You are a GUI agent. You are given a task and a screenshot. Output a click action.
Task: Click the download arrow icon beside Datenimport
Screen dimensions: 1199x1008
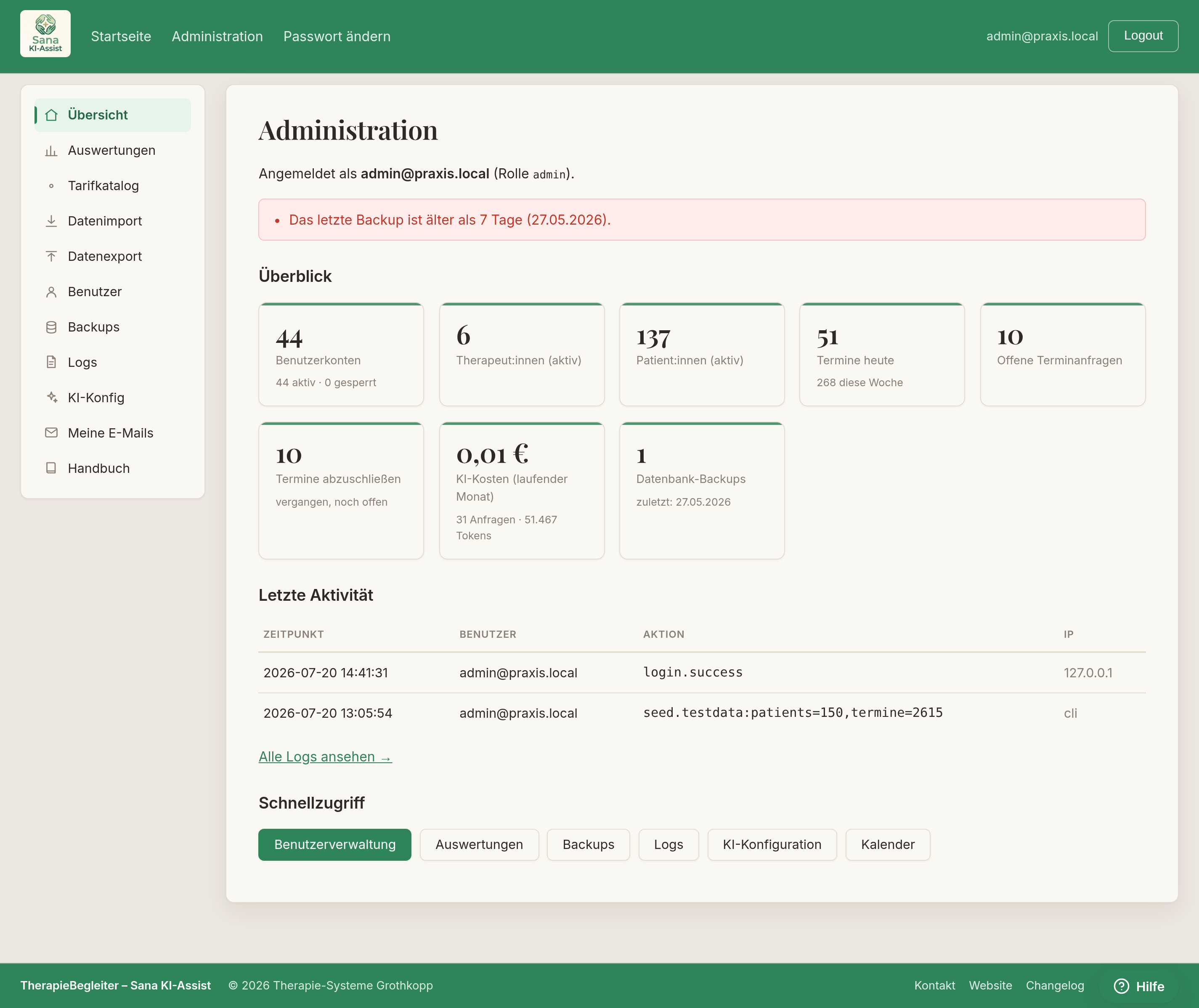pyautogui.click(x=51, y=221)
